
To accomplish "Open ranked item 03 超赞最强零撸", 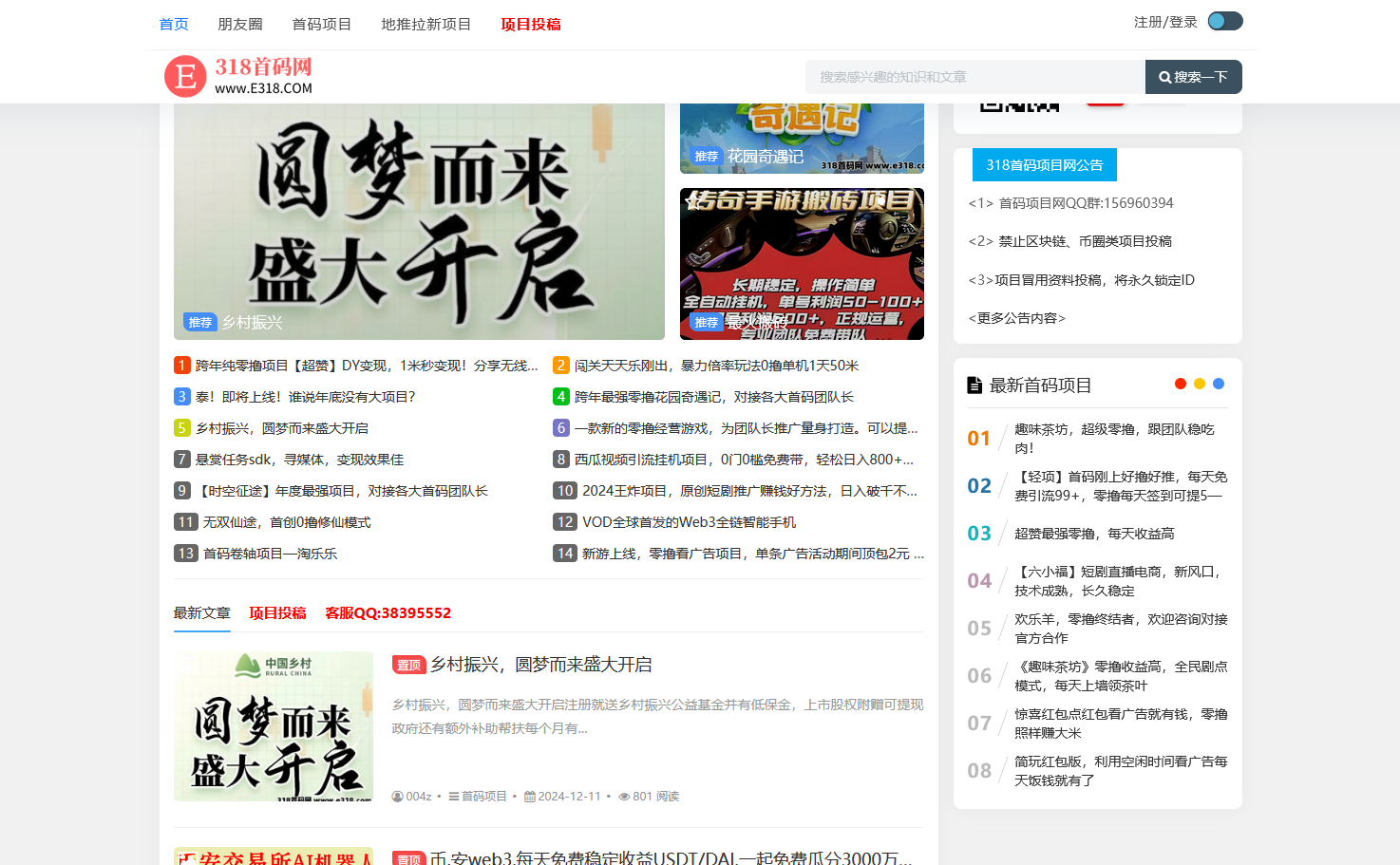I will tap(1093, 534).
